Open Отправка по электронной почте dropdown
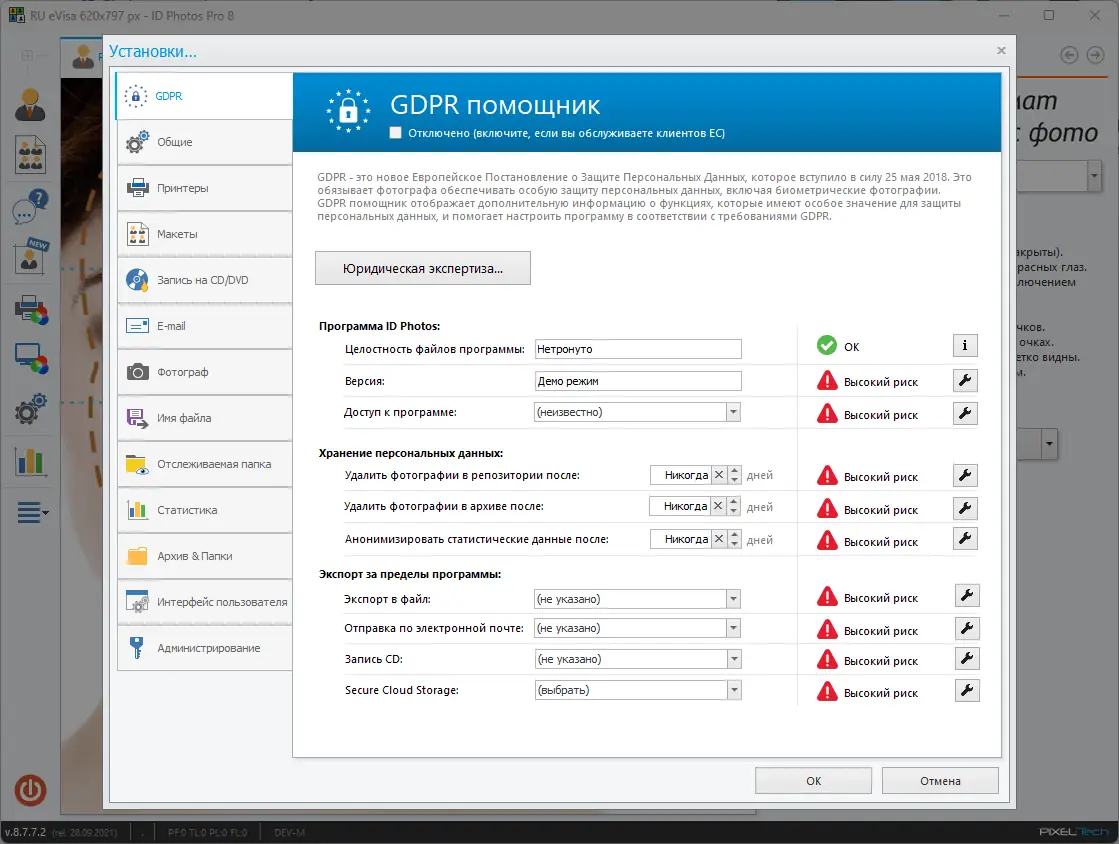Viewport: 1119px width, 844px height. click(x=733, y=629)
